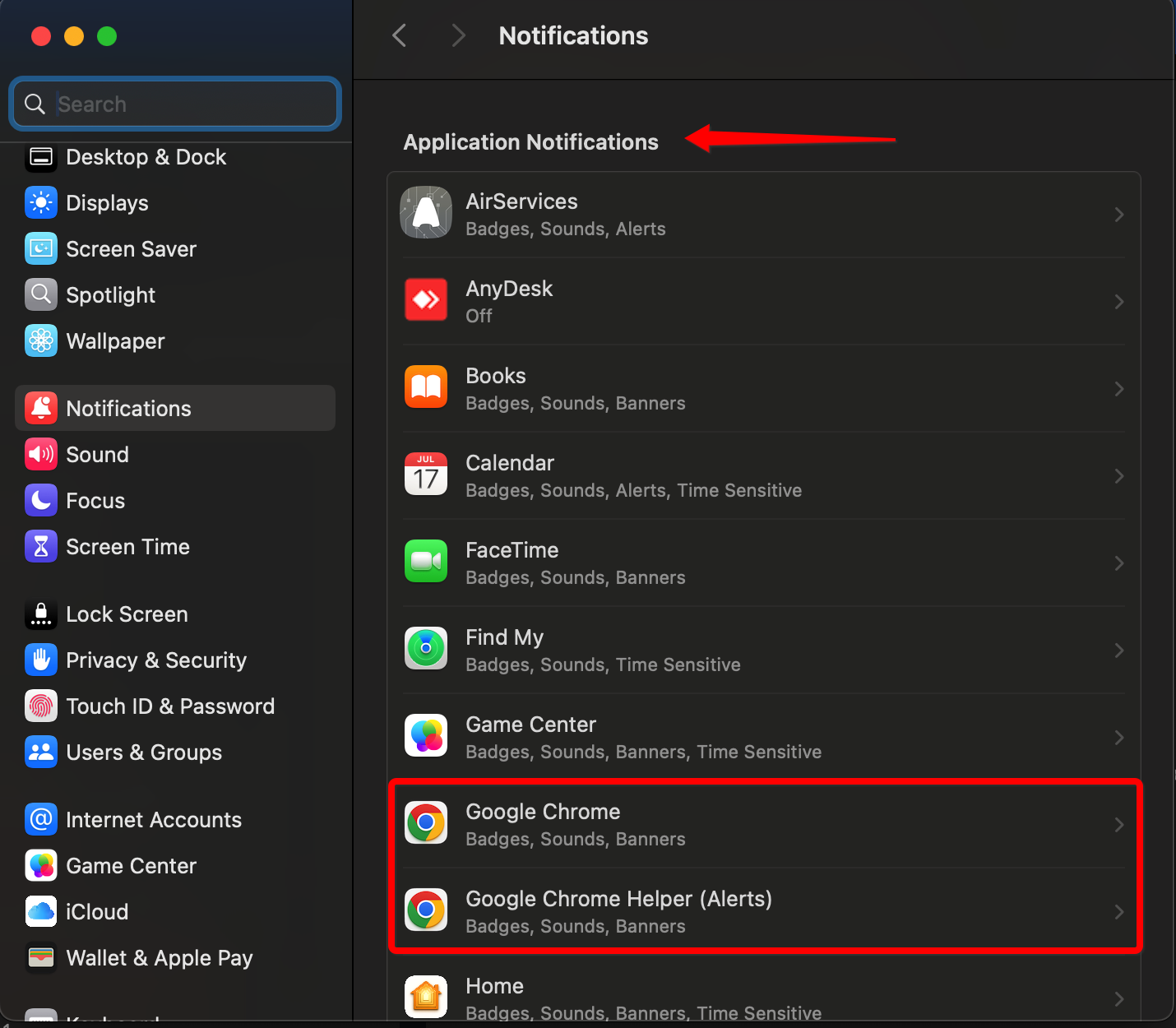Click the Find My app icon

(x=426, y=648)
